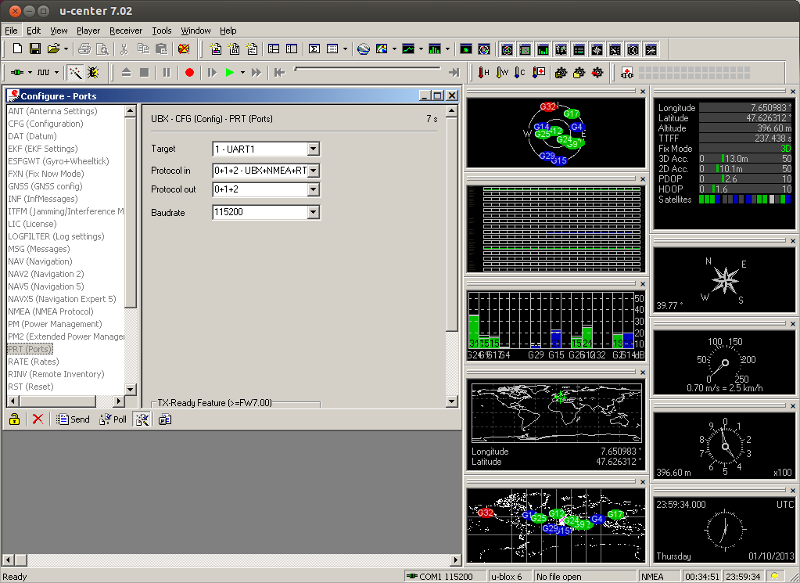Open the Baudrate 115200 dropdown
The image size is (800, 583).
pyautogui.click(x=313, y=212)
